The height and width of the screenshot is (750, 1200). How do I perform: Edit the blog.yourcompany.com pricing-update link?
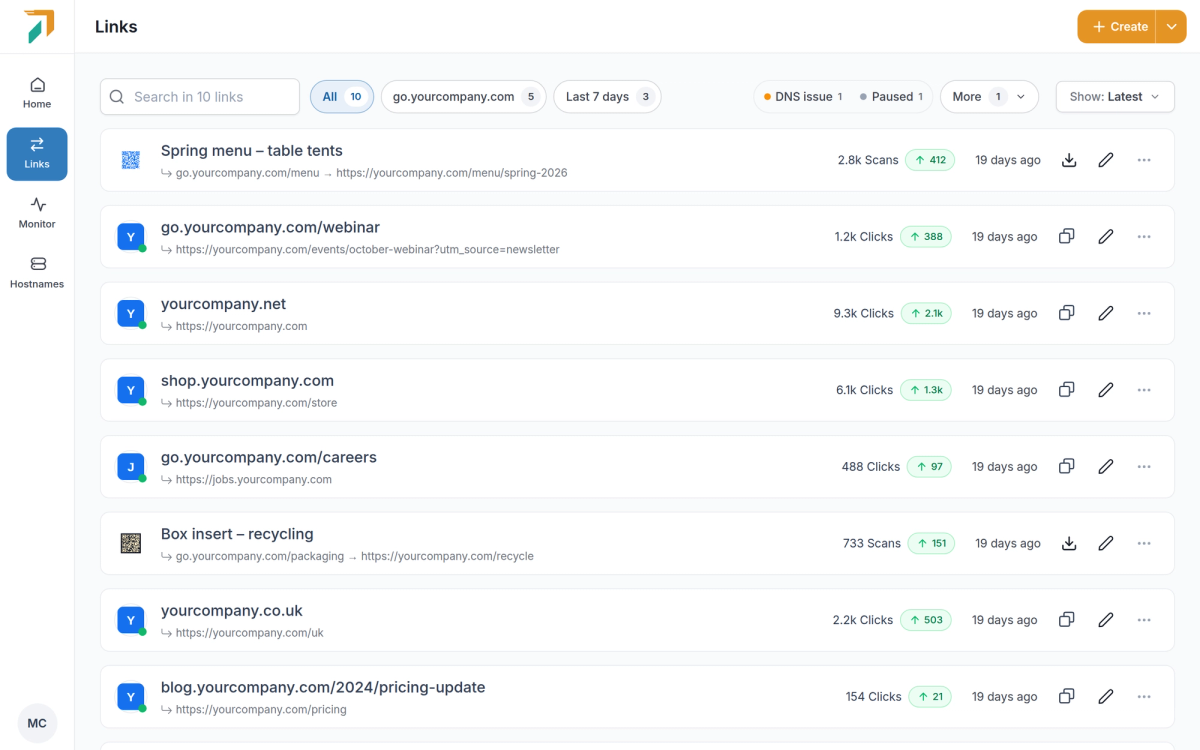[1106, 697]
